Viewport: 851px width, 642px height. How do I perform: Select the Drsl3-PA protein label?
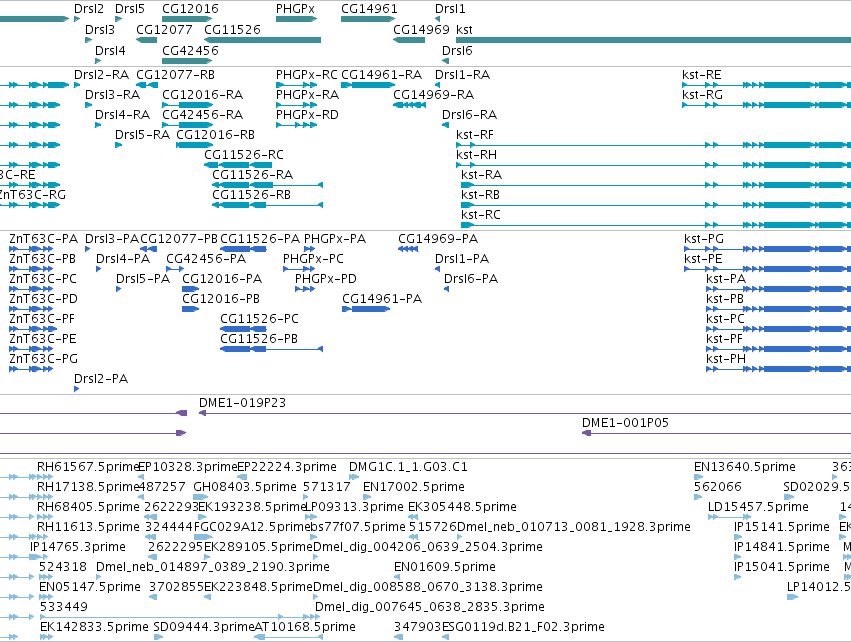tap(112, 239)
